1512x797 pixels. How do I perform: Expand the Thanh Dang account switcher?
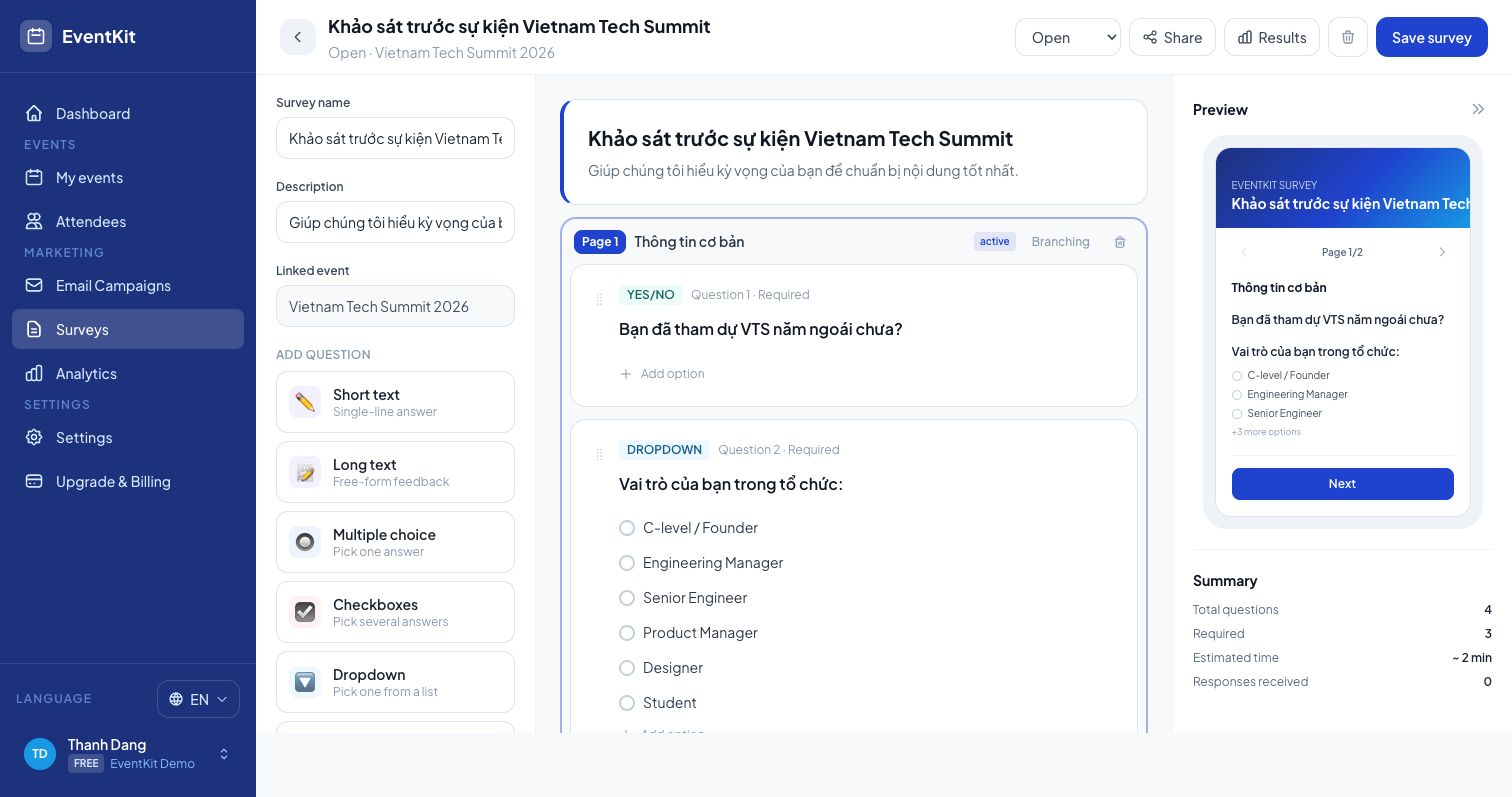pos(224,754)
